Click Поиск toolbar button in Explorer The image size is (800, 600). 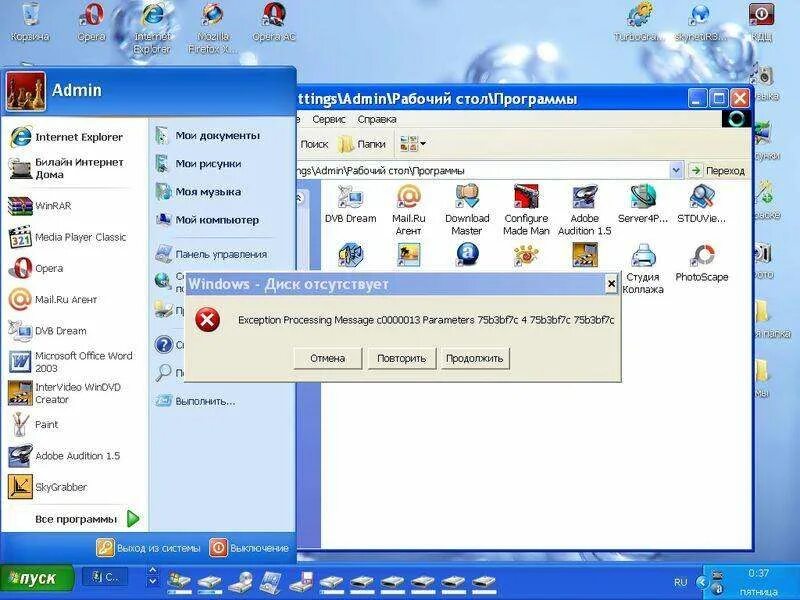click(313, 144)
